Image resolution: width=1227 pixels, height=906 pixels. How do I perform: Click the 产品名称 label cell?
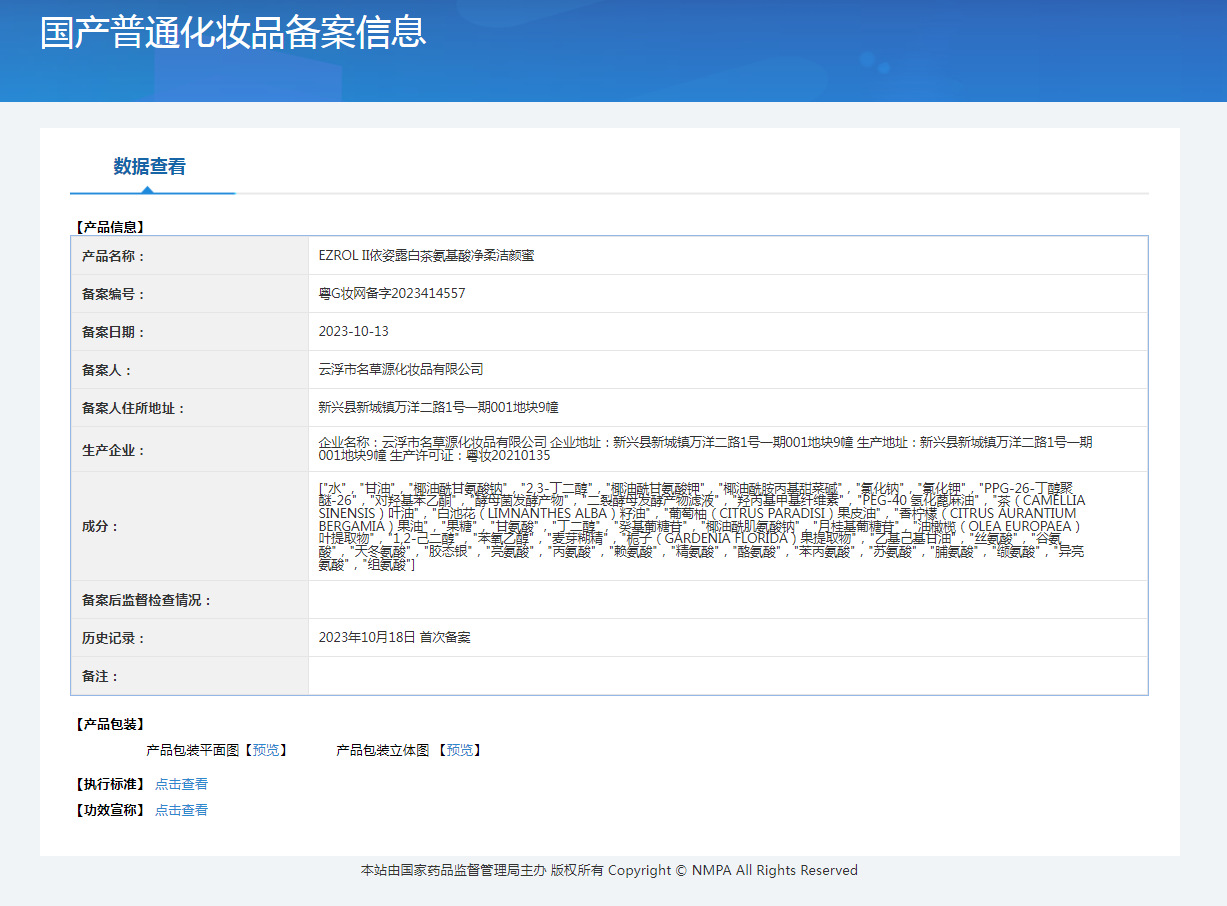tap(114, 256)
